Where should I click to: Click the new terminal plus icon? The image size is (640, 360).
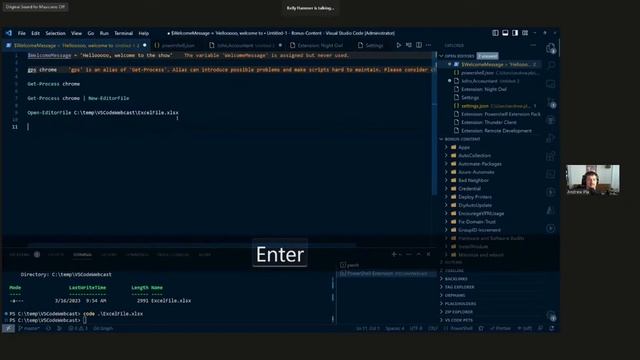pos(394,254)
